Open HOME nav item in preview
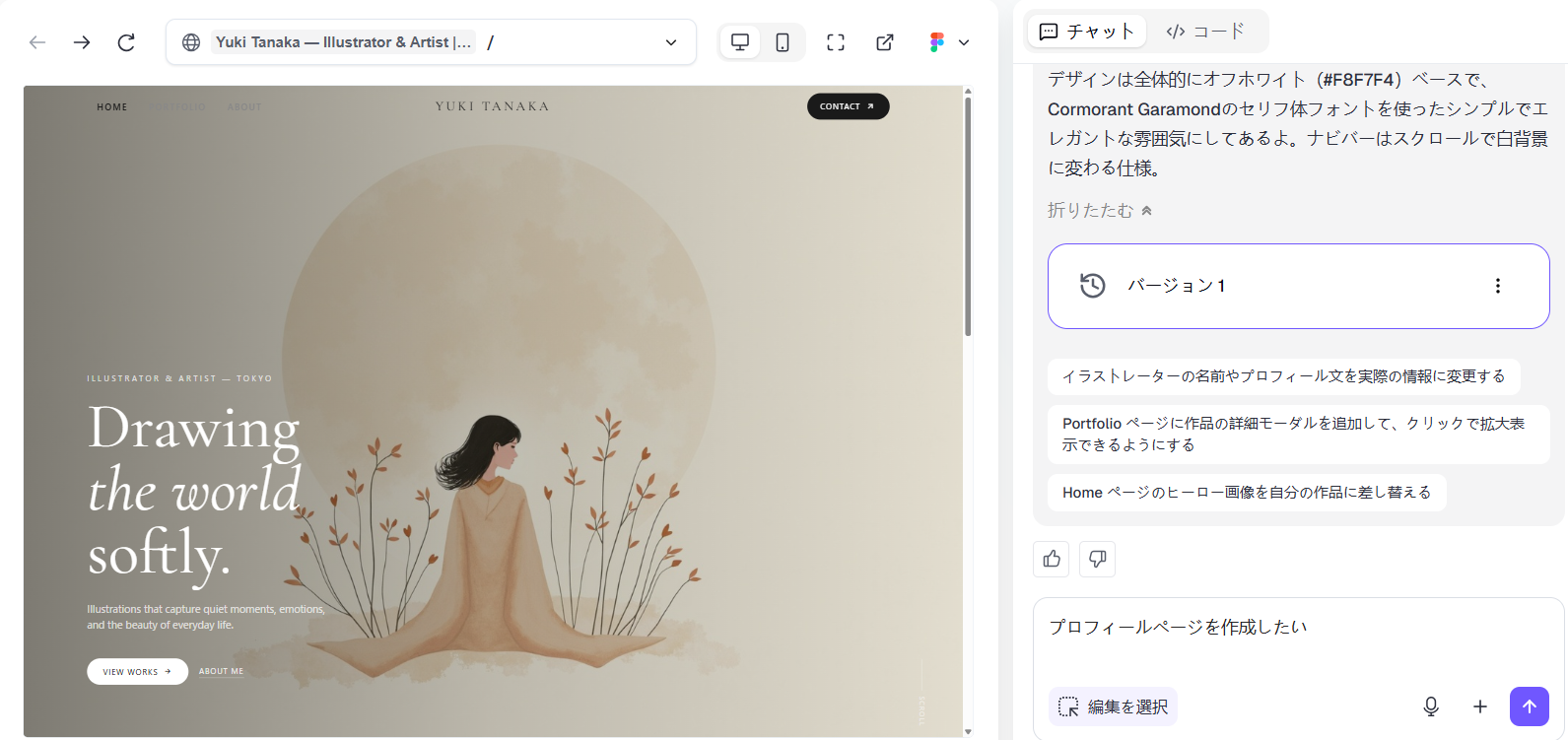The height and width of the screenshot is (740, 1568). (112, 106)
